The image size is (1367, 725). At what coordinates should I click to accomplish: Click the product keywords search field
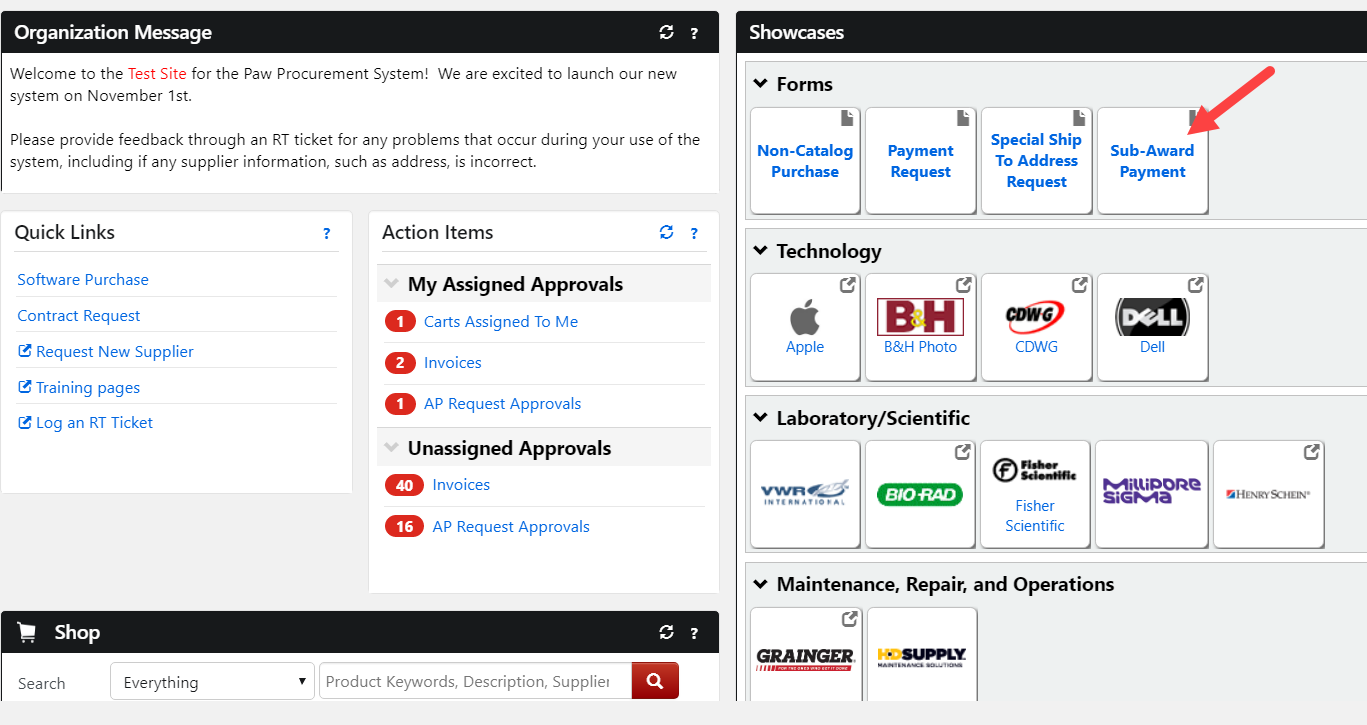click(475, 682)
